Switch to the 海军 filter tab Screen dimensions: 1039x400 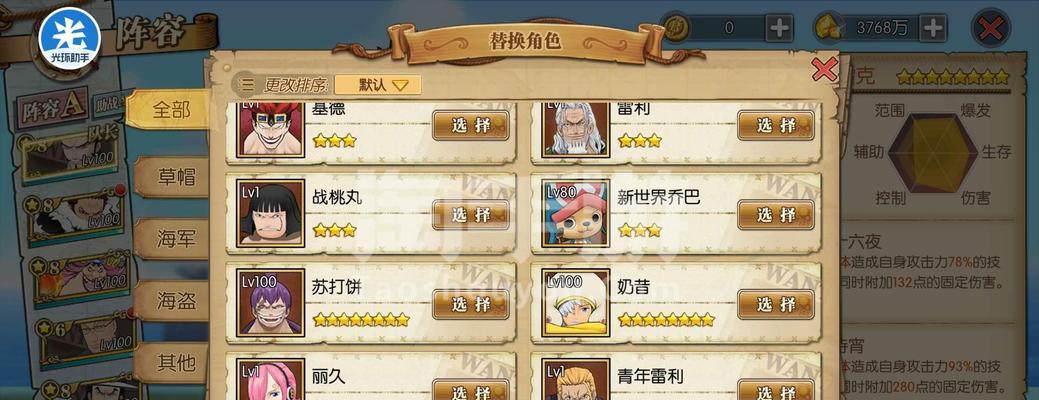[x=173, y=239]
